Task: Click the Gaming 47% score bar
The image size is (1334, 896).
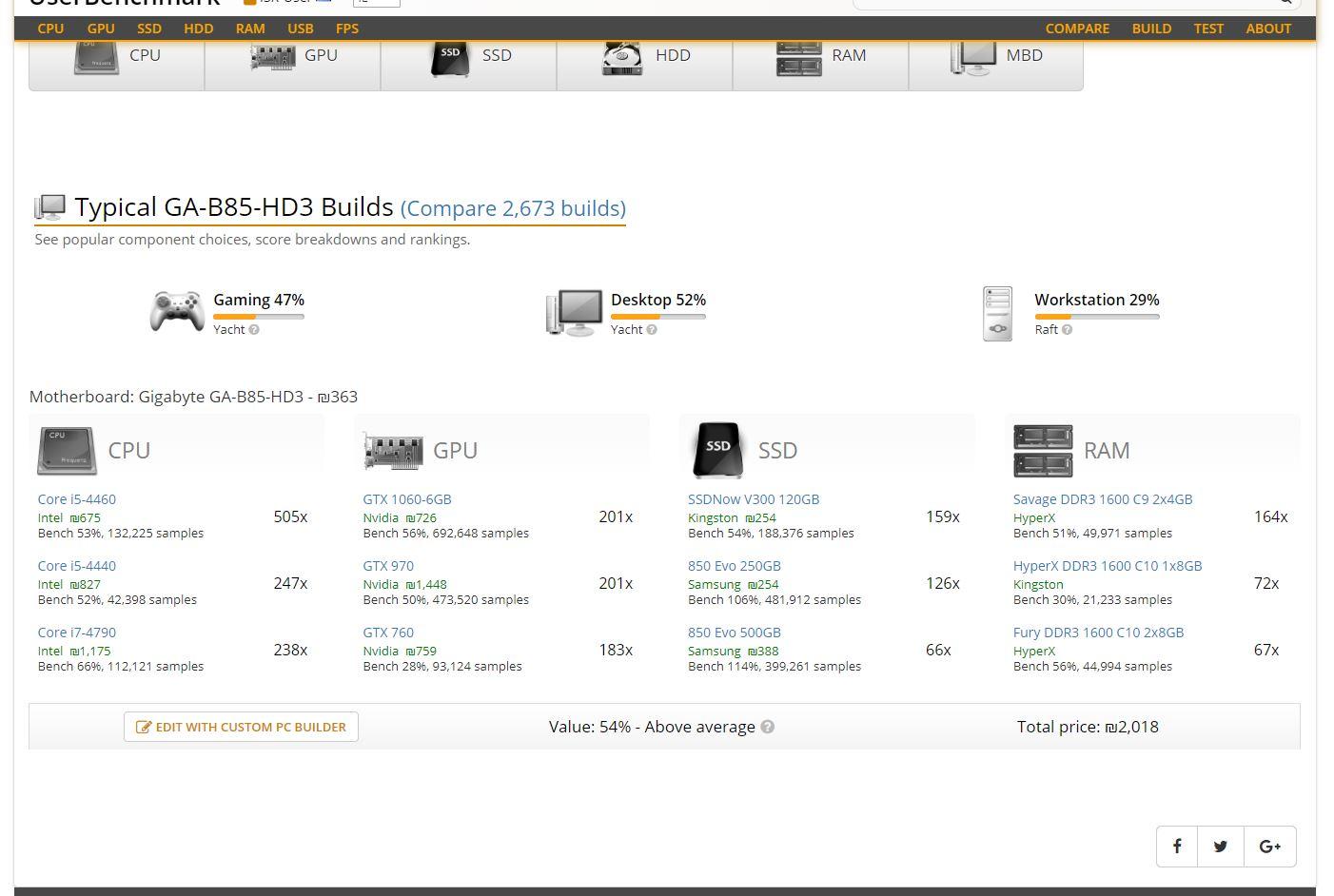Action: click(259, 317)
